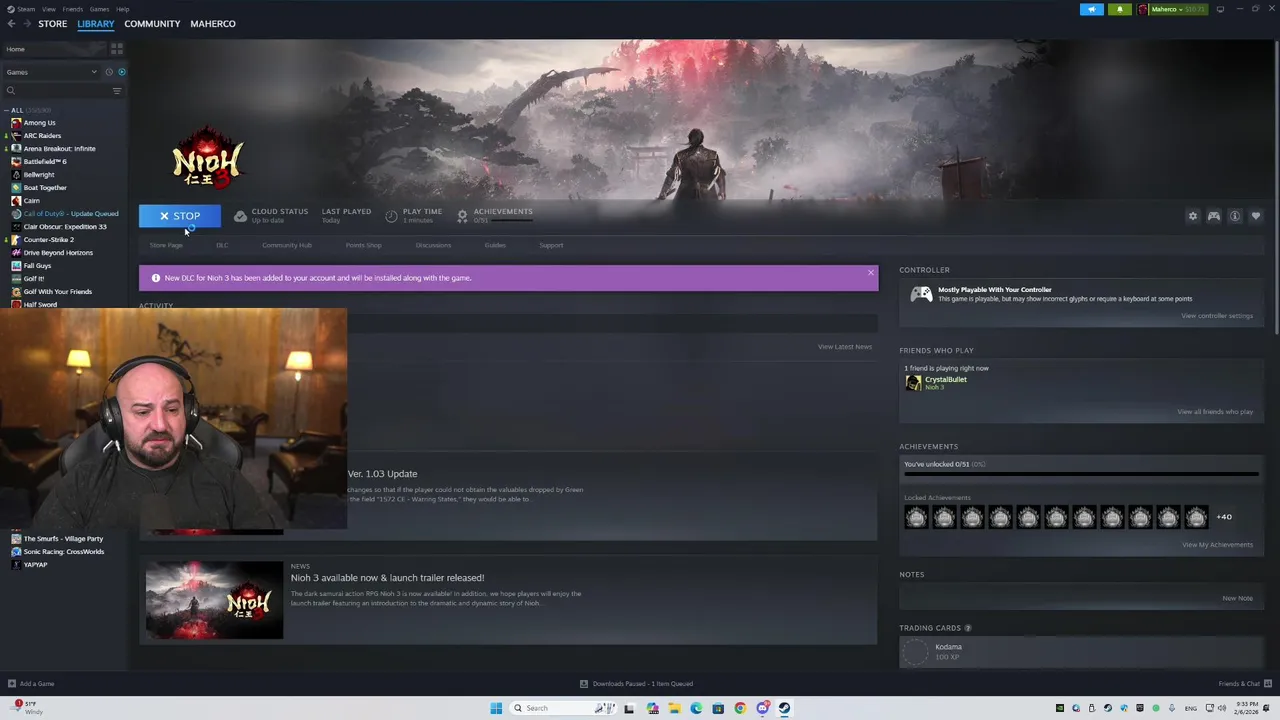Select Call of Duty Update Queued entry
The width and height of the screenshot is (1280, 720).
point(70,214)
